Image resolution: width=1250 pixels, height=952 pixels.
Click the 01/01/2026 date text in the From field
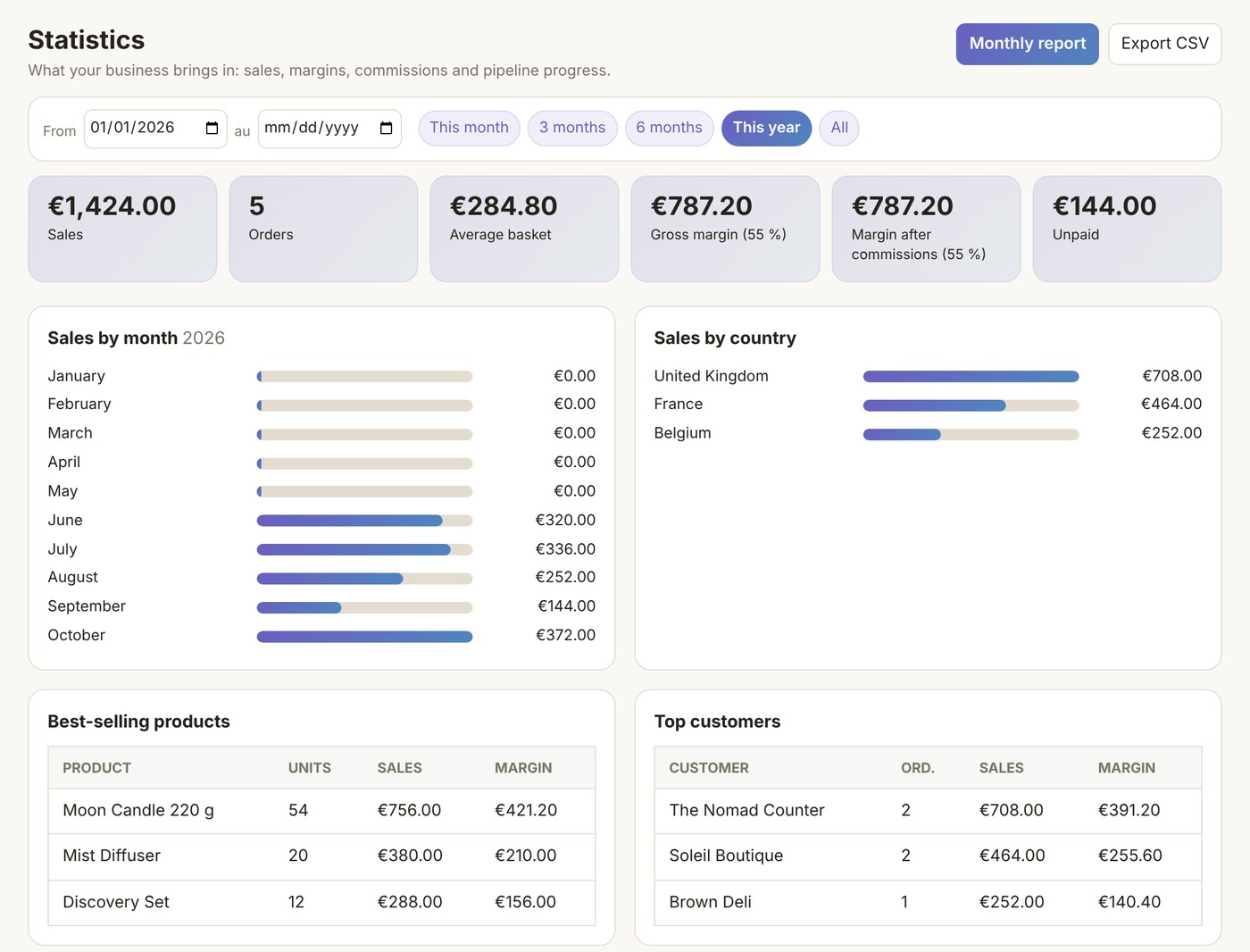click(x=133, y=128)
